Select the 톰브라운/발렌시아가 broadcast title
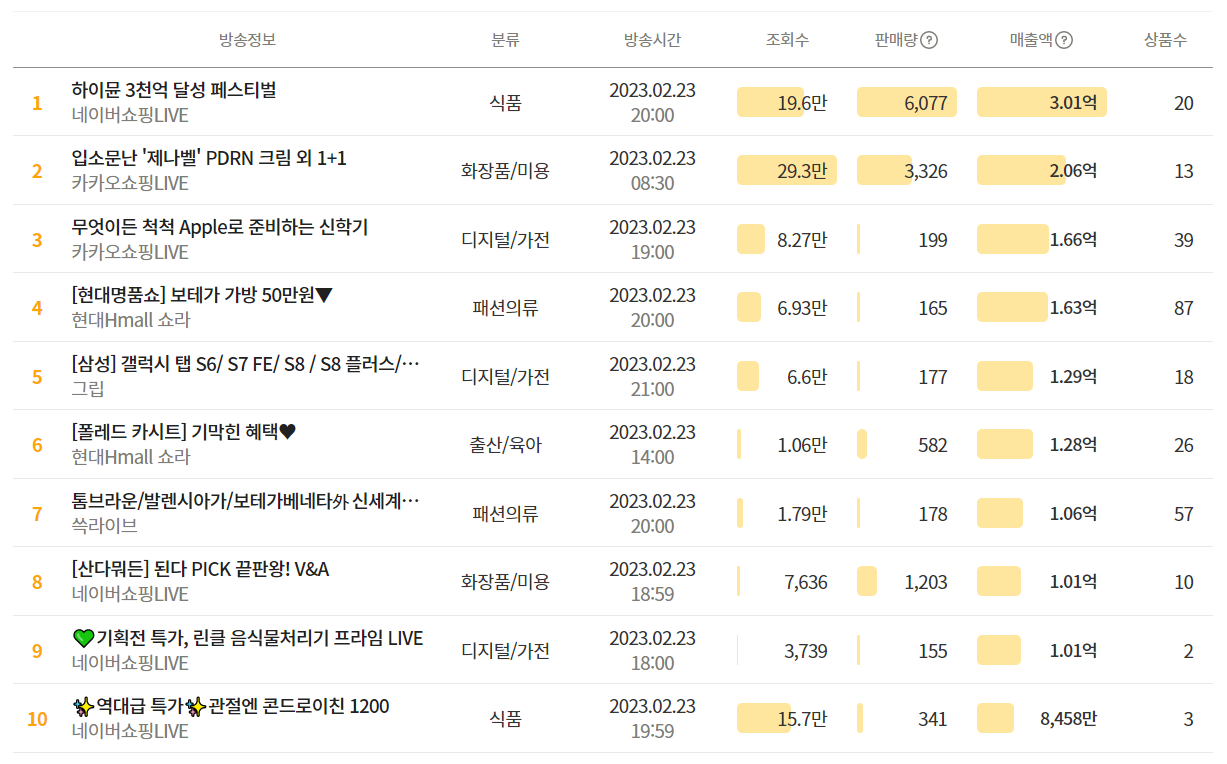The image size is (1227, 764). pos(245,501)
